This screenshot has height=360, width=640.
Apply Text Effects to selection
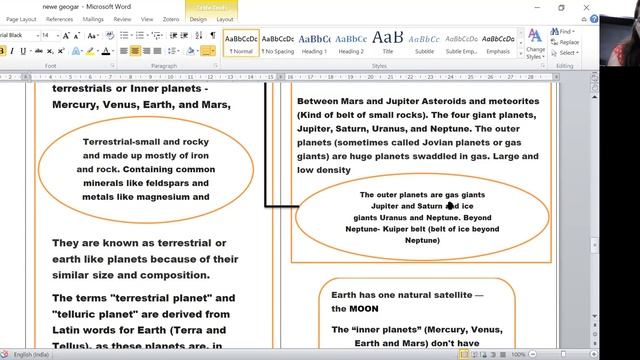coord(76,51)
